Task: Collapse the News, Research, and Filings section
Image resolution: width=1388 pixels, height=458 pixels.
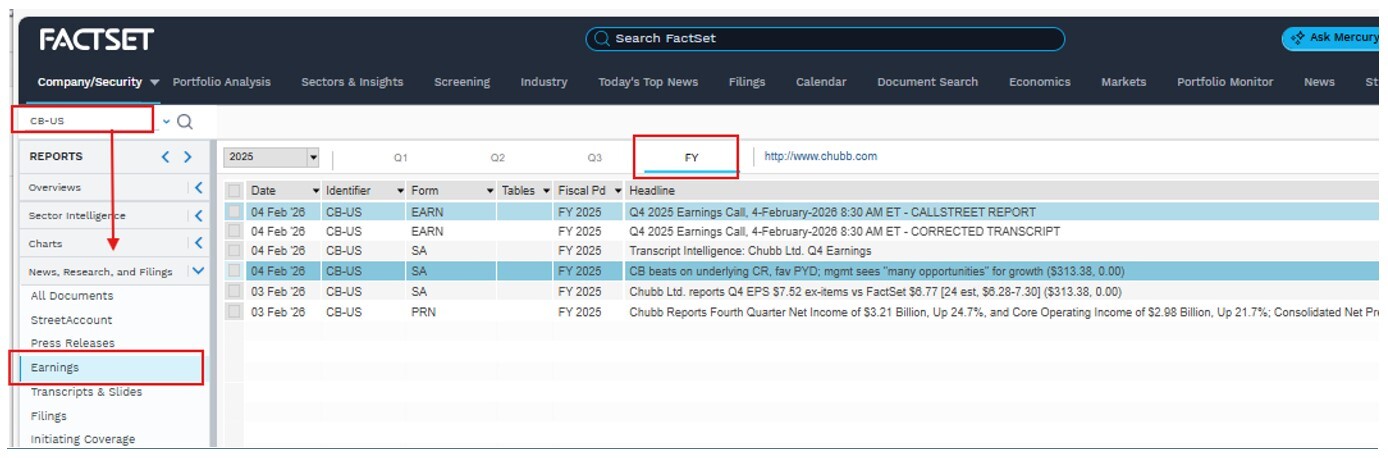Action: click(198, 271)
